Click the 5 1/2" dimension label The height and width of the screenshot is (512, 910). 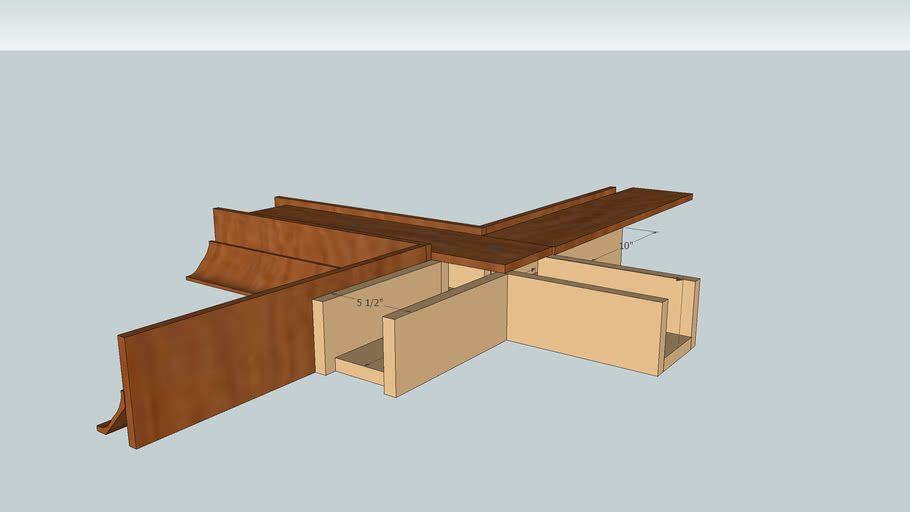coord(369,301)
